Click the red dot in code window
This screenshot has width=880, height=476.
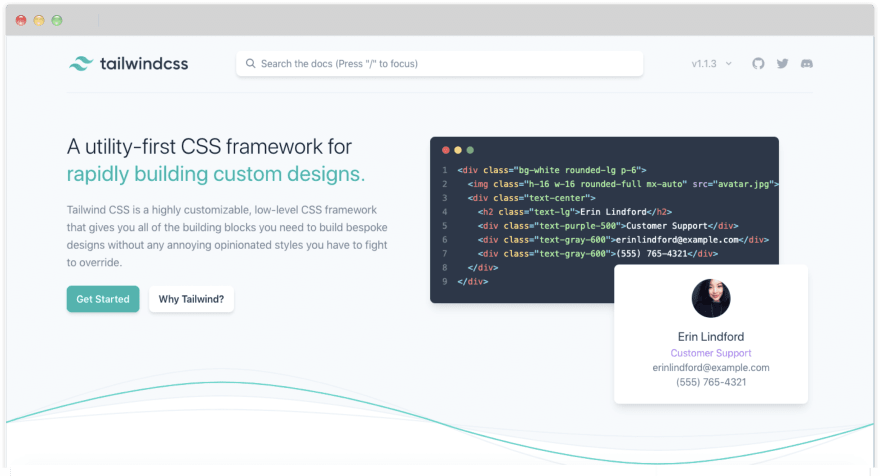[x=446, y=150]
